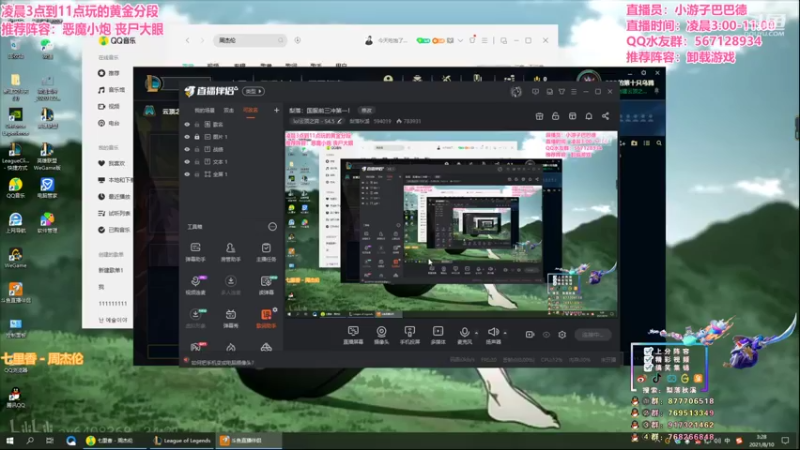Switch to the second scene tab
Screen dimensions: 800x450
[x=229, y=110]
